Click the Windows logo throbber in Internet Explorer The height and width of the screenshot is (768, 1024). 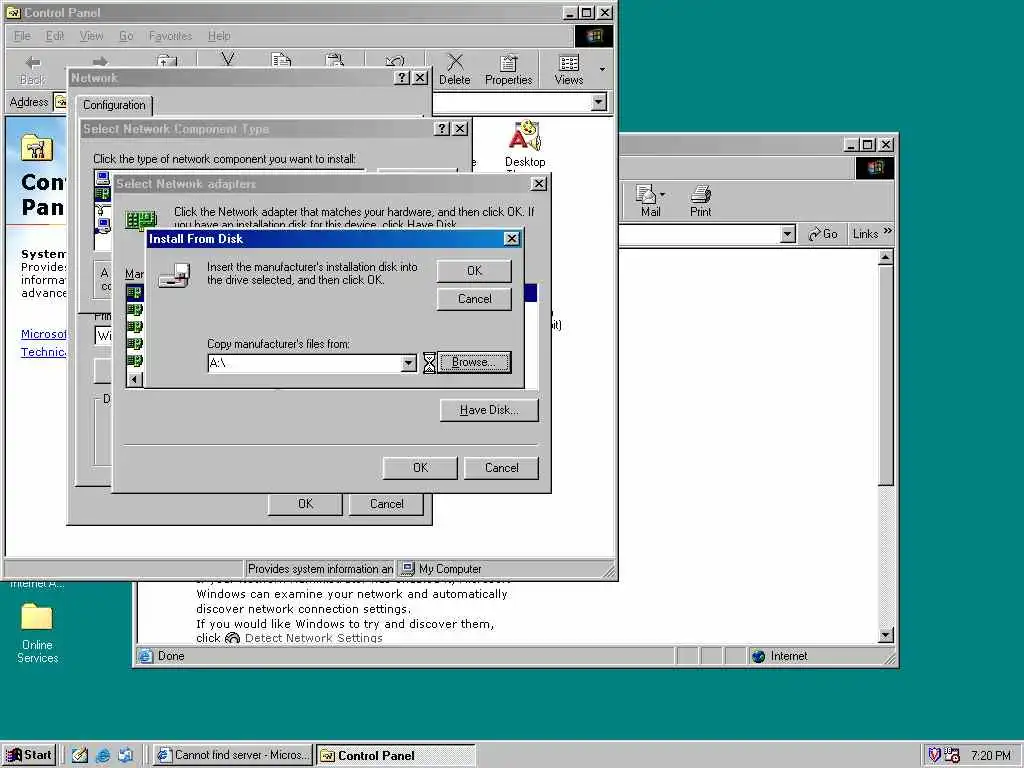pyautogui.click(x=875, y=168)
